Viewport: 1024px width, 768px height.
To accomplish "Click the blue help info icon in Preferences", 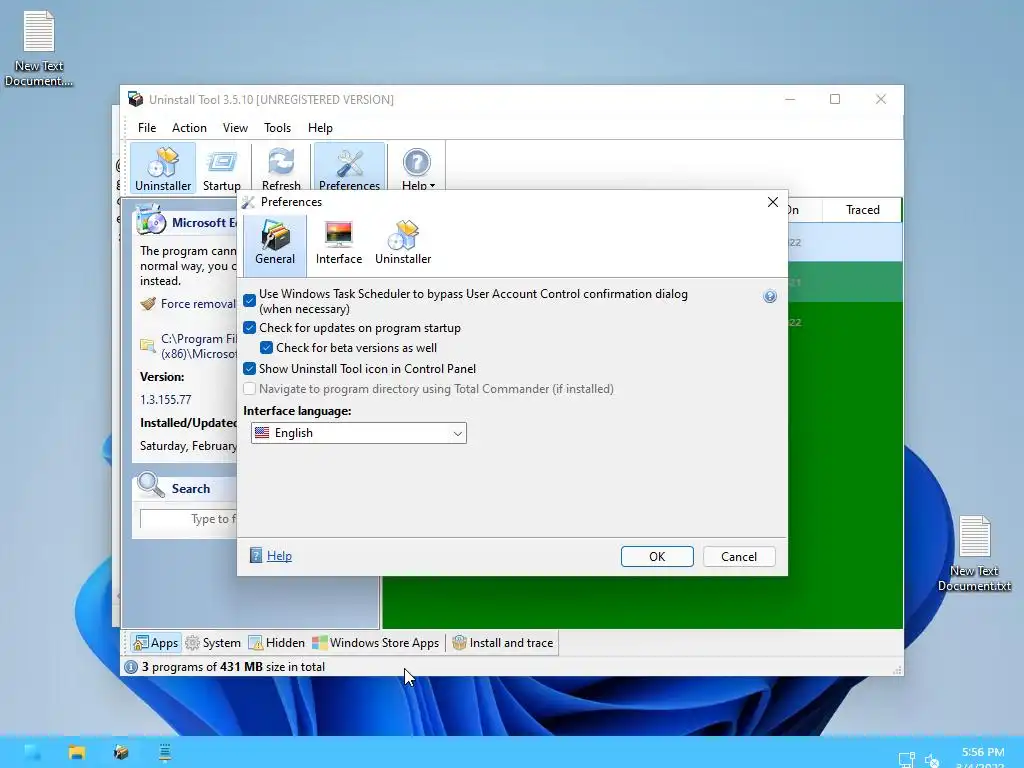I will coord(770,296).
